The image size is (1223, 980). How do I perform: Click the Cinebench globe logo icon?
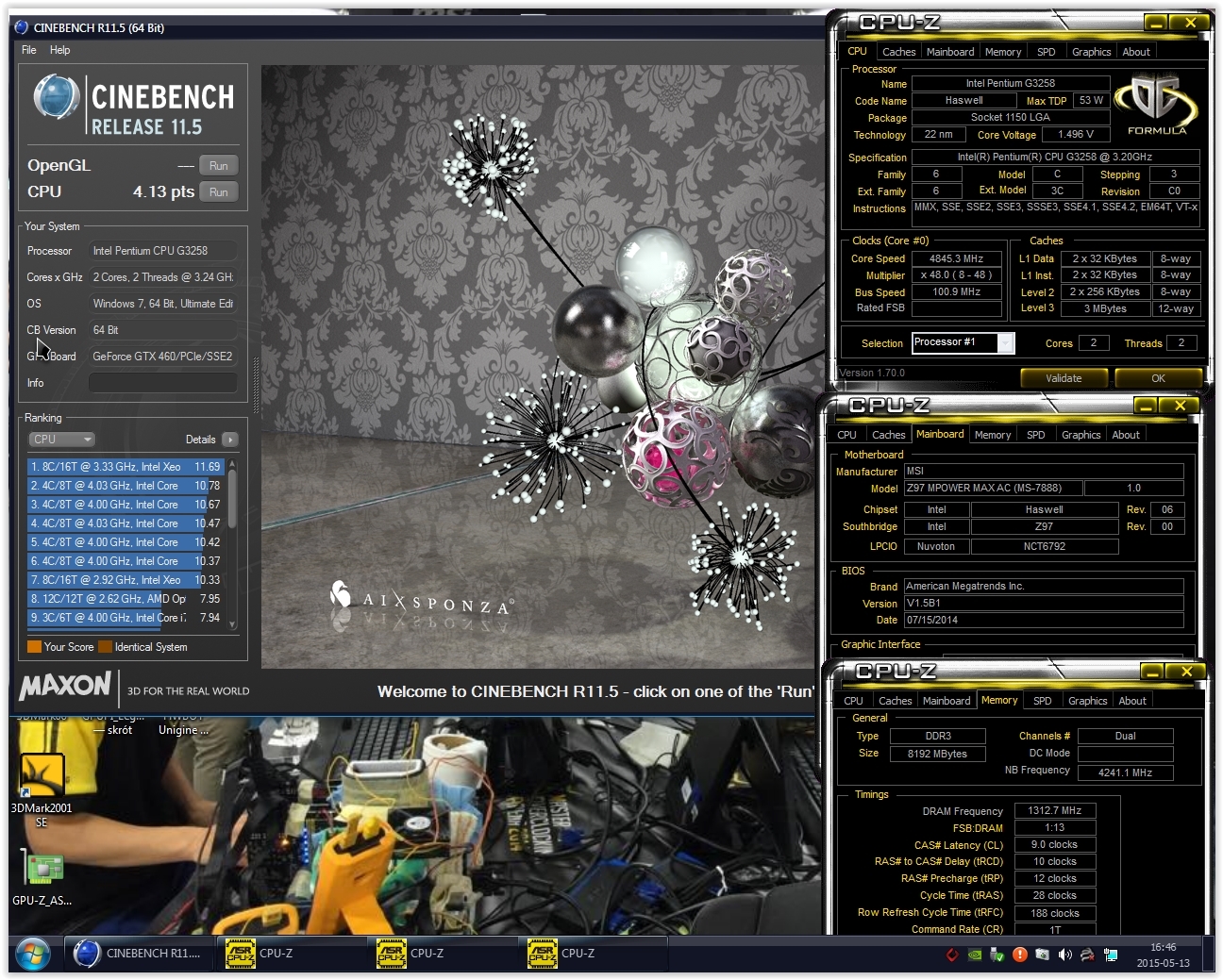tap(56, 97)
